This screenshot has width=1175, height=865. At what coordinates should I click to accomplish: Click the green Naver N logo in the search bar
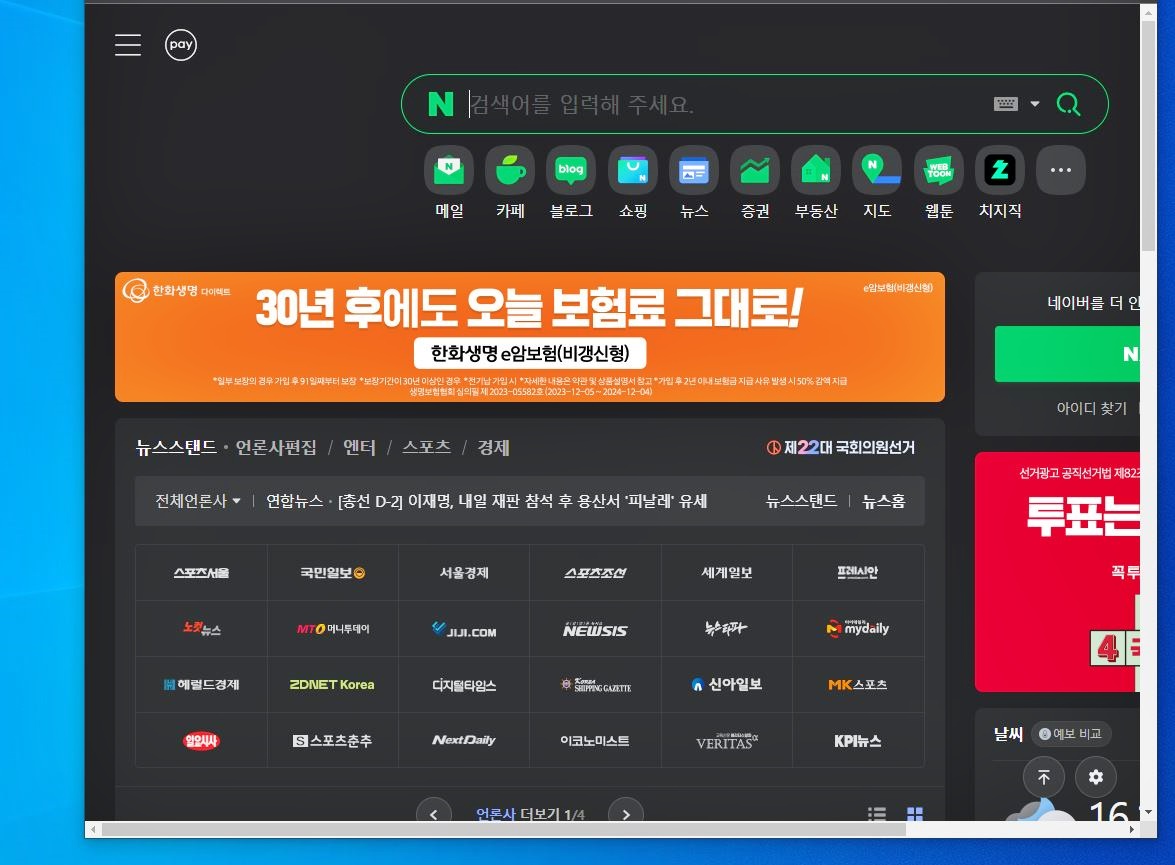click(x=441, y=104)
